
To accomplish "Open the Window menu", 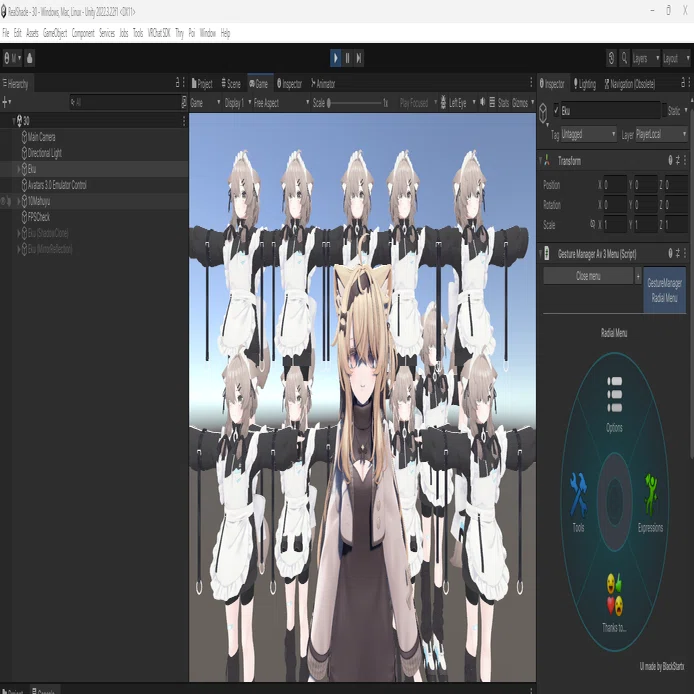I will [x=208, y=33].
